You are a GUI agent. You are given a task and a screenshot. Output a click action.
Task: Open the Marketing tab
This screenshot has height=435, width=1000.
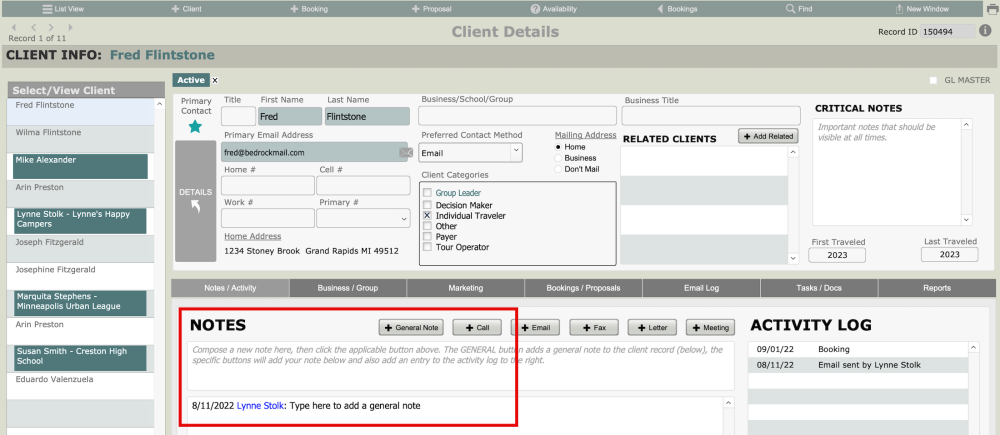coord(466,288)
